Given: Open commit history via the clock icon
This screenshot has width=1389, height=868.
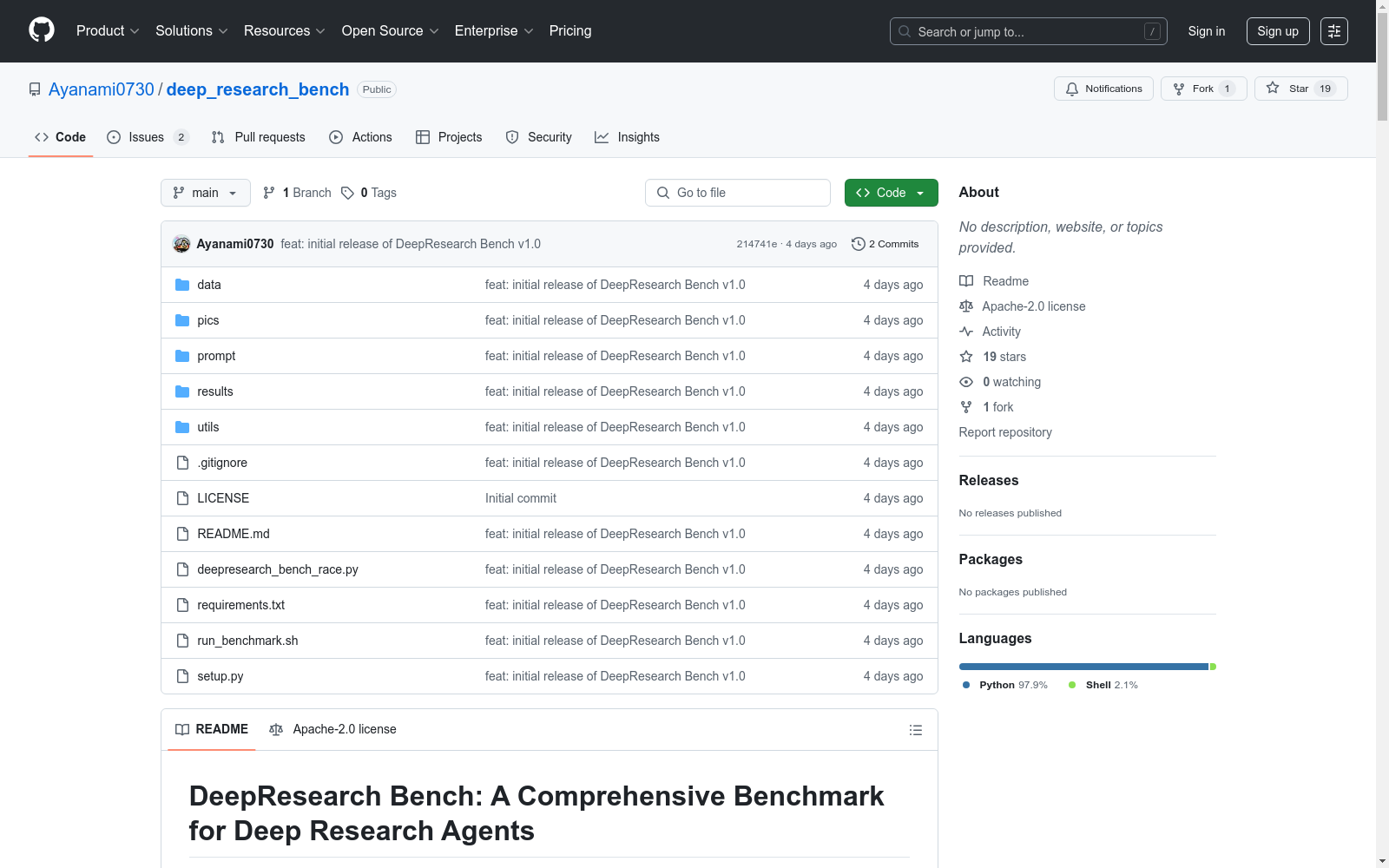Looking at the screenshot, I should (x=859, y=244).
